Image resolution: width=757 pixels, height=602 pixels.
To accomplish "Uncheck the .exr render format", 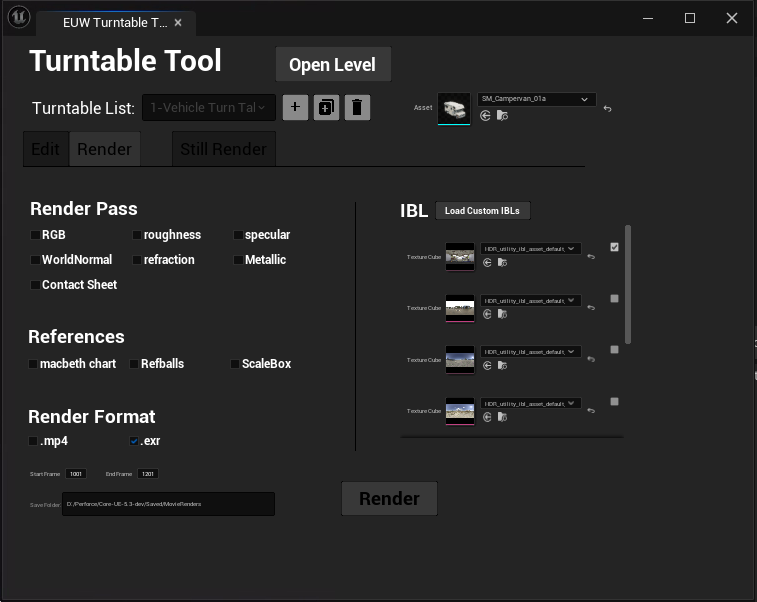I will coord(134,441).
